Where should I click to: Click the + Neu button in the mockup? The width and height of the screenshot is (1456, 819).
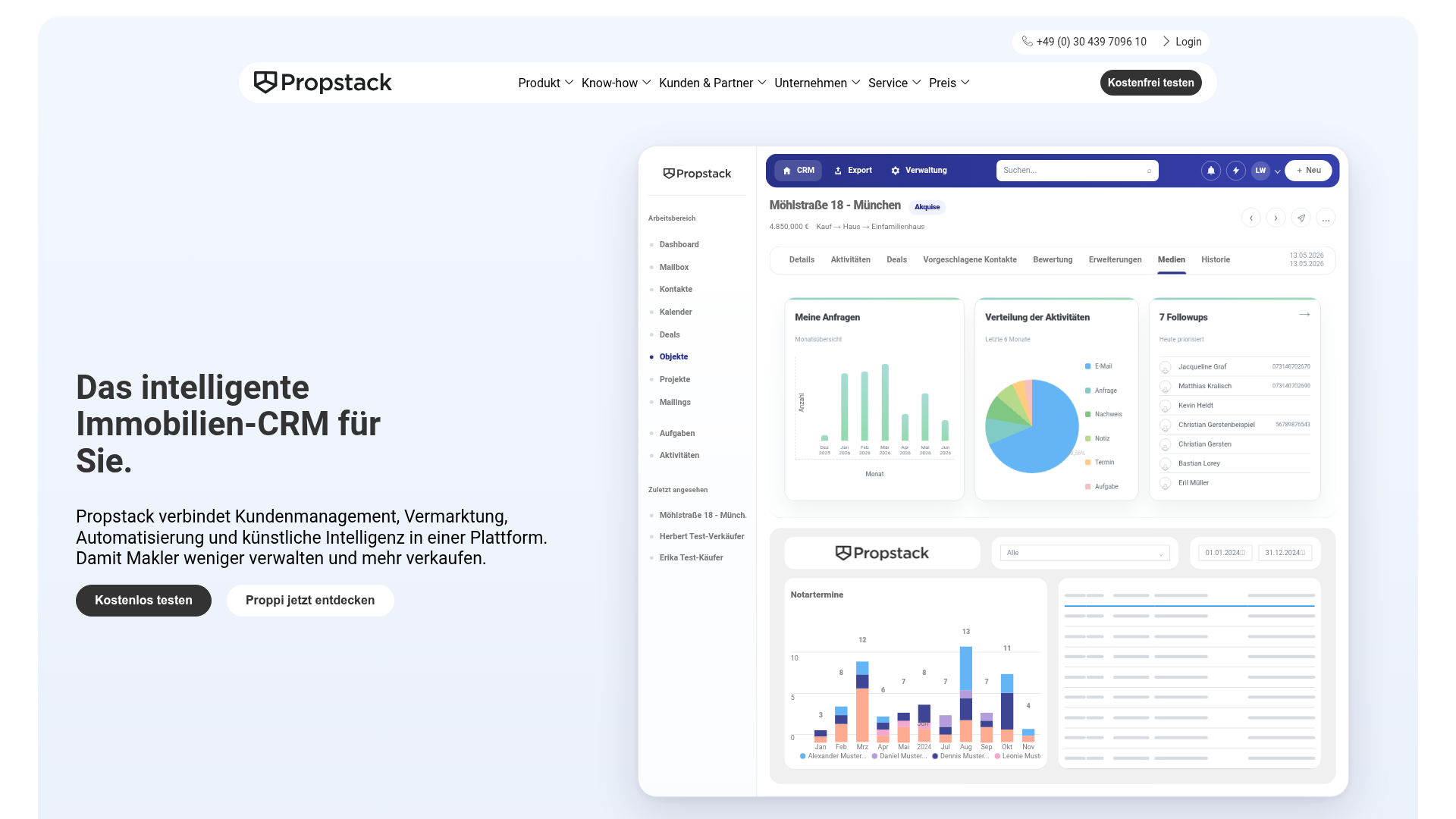[x=1308, y=171]
